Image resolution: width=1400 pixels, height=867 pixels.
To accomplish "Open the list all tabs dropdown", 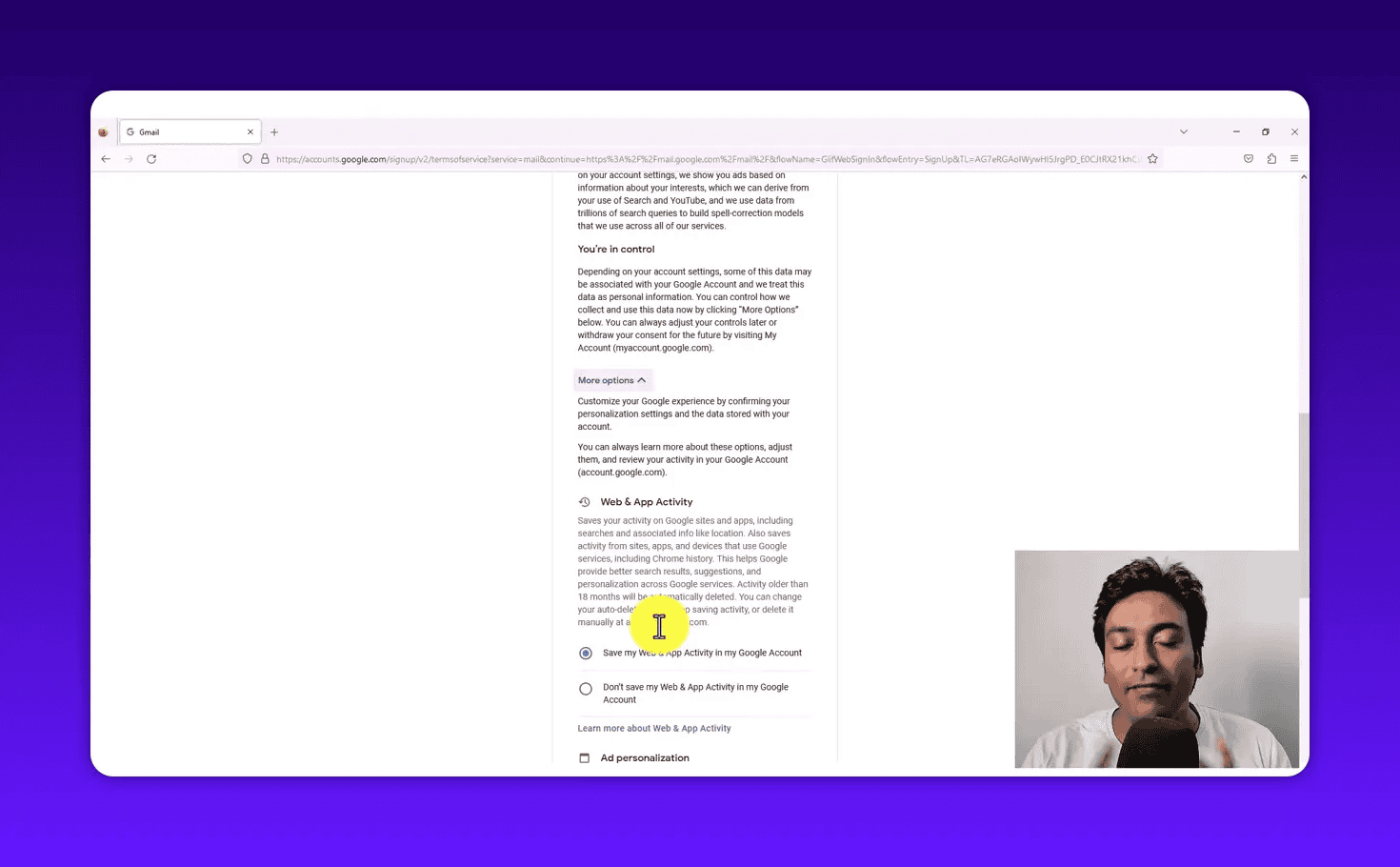I will 1183,131.
